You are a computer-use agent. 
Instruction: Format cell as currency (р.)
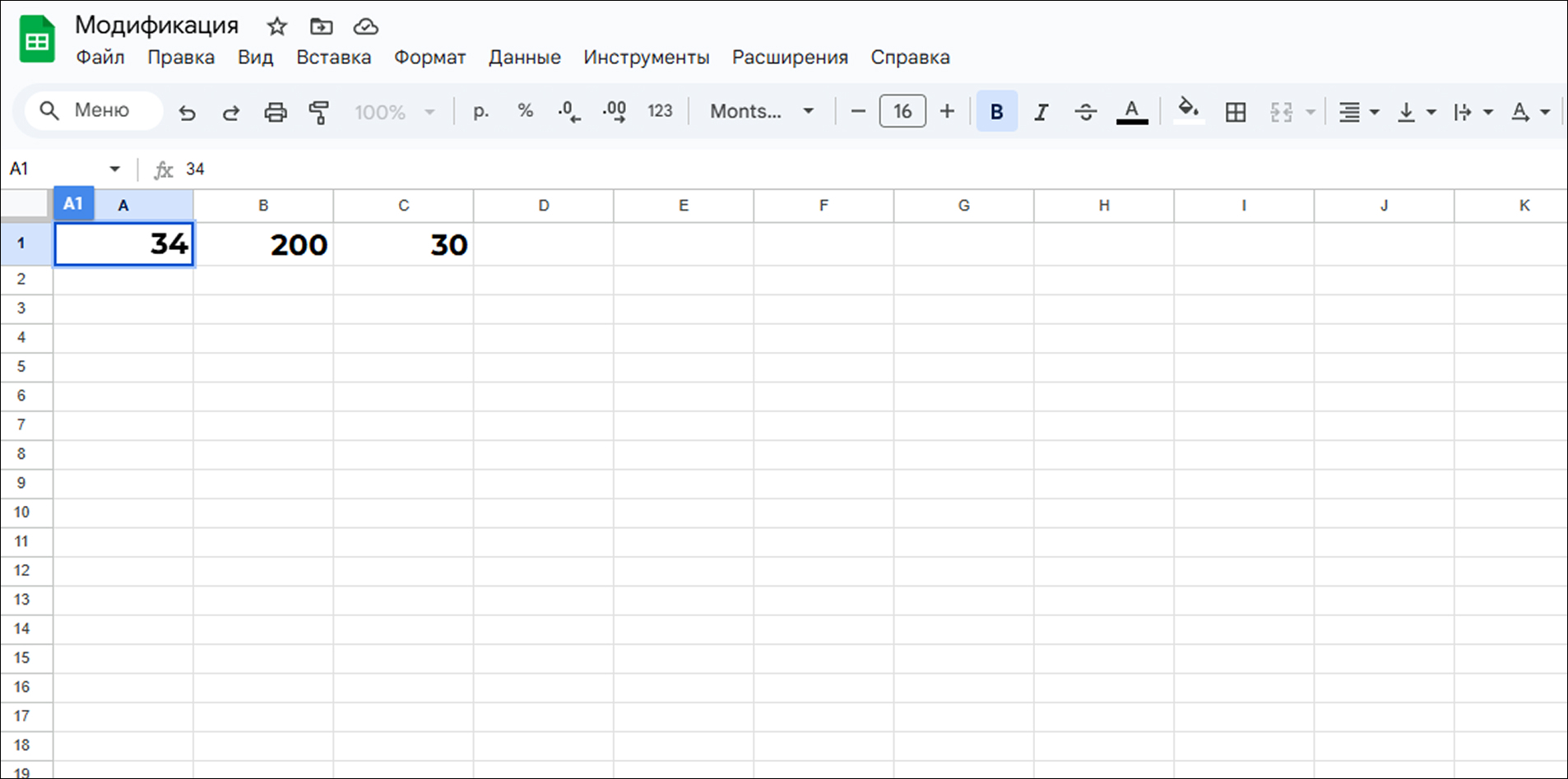tap(481, 111)
